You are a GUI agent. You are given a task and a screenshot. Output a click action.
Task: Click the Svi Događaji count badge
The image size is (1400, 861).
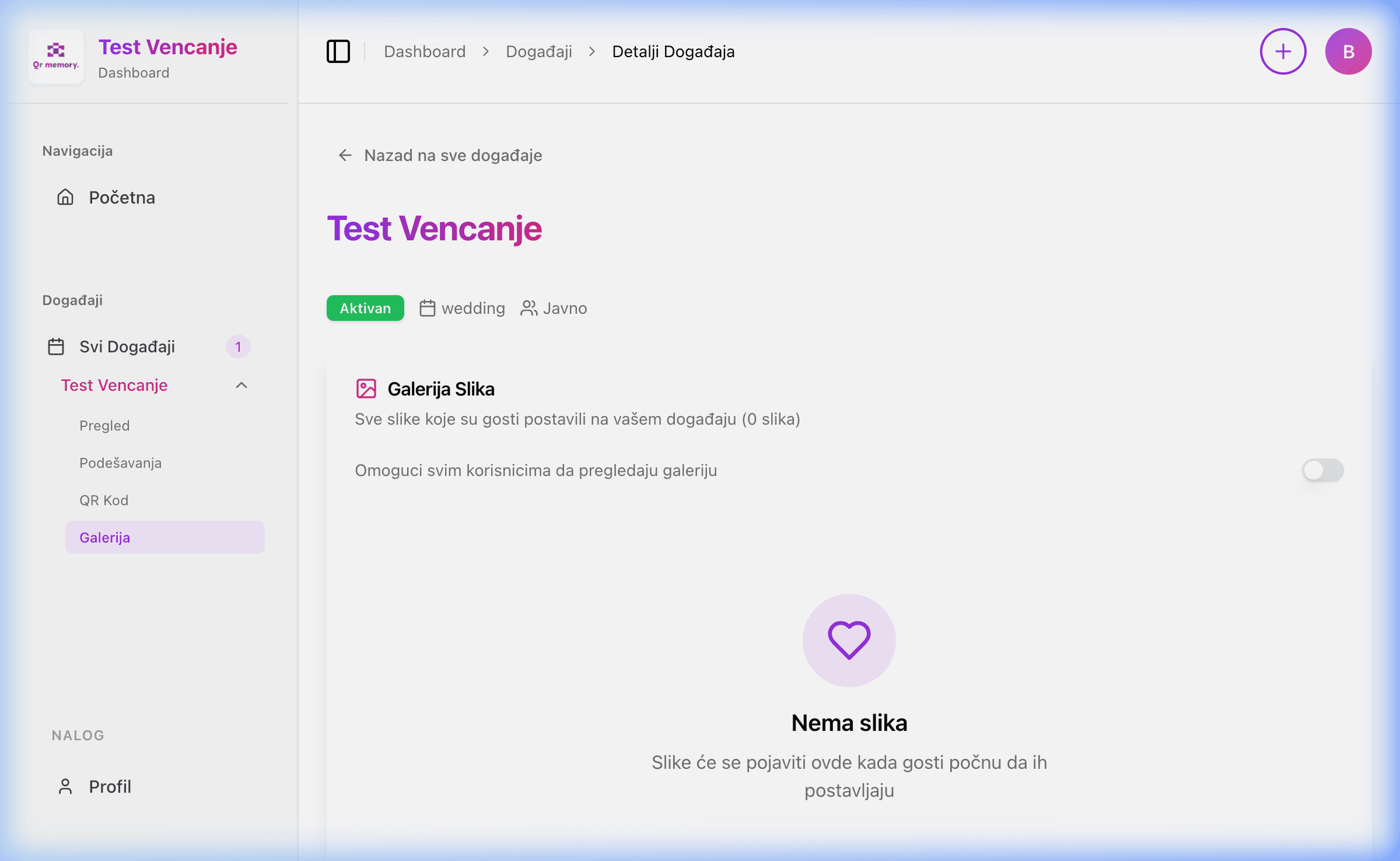[x=238, y=346]
